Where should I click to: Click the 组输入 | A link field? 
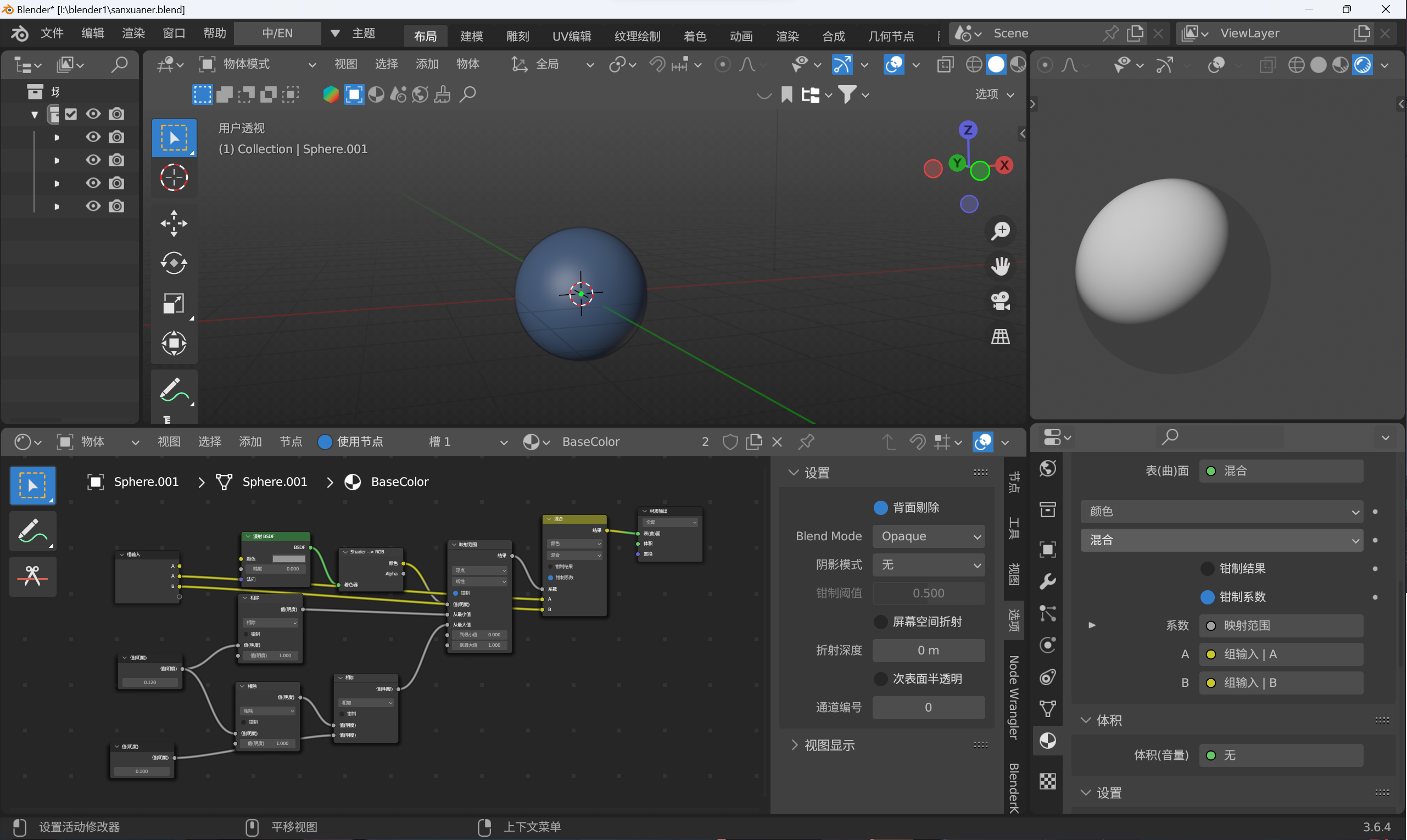coord(1281,654)
